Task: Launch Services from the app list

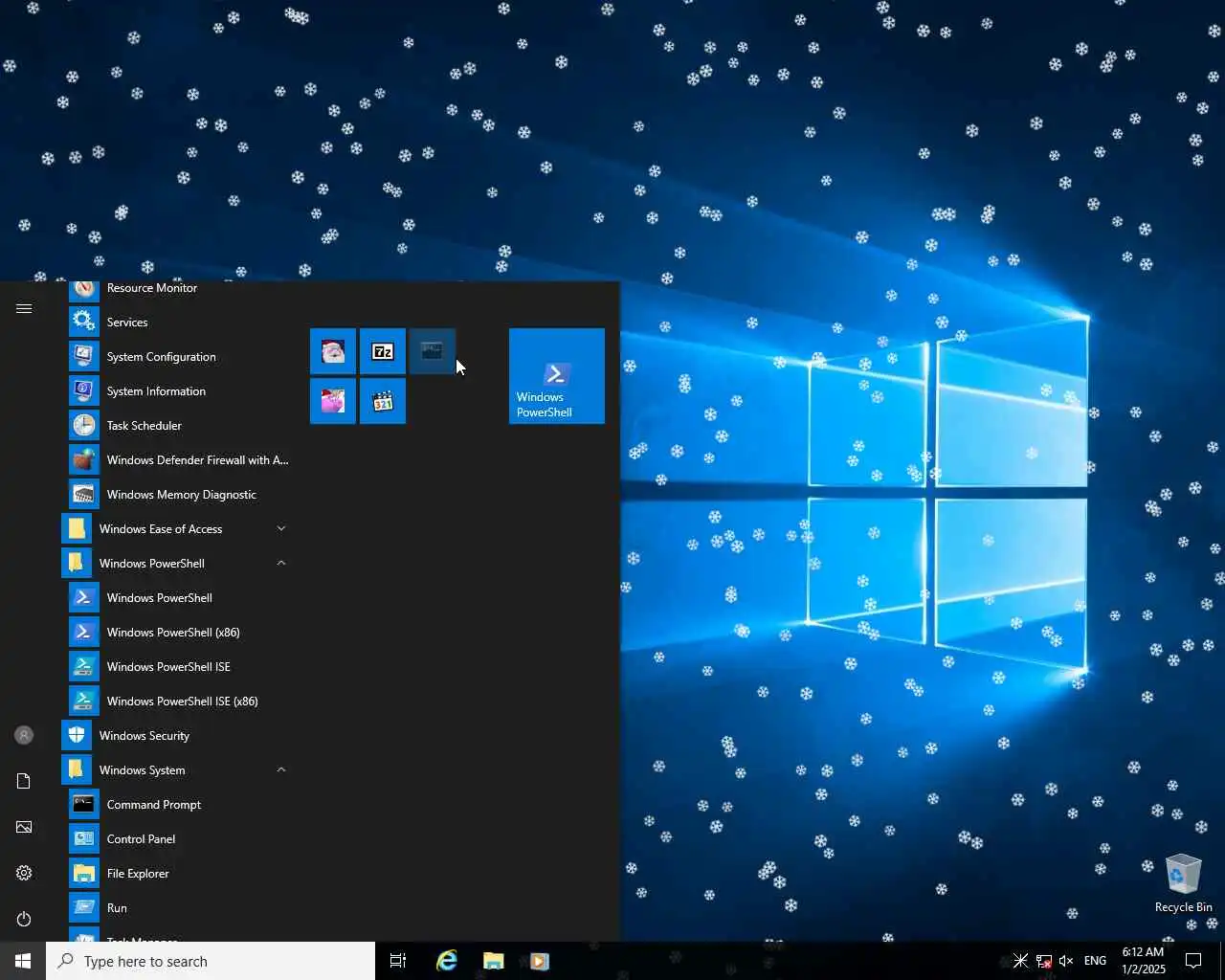Action: click(177, 322)
